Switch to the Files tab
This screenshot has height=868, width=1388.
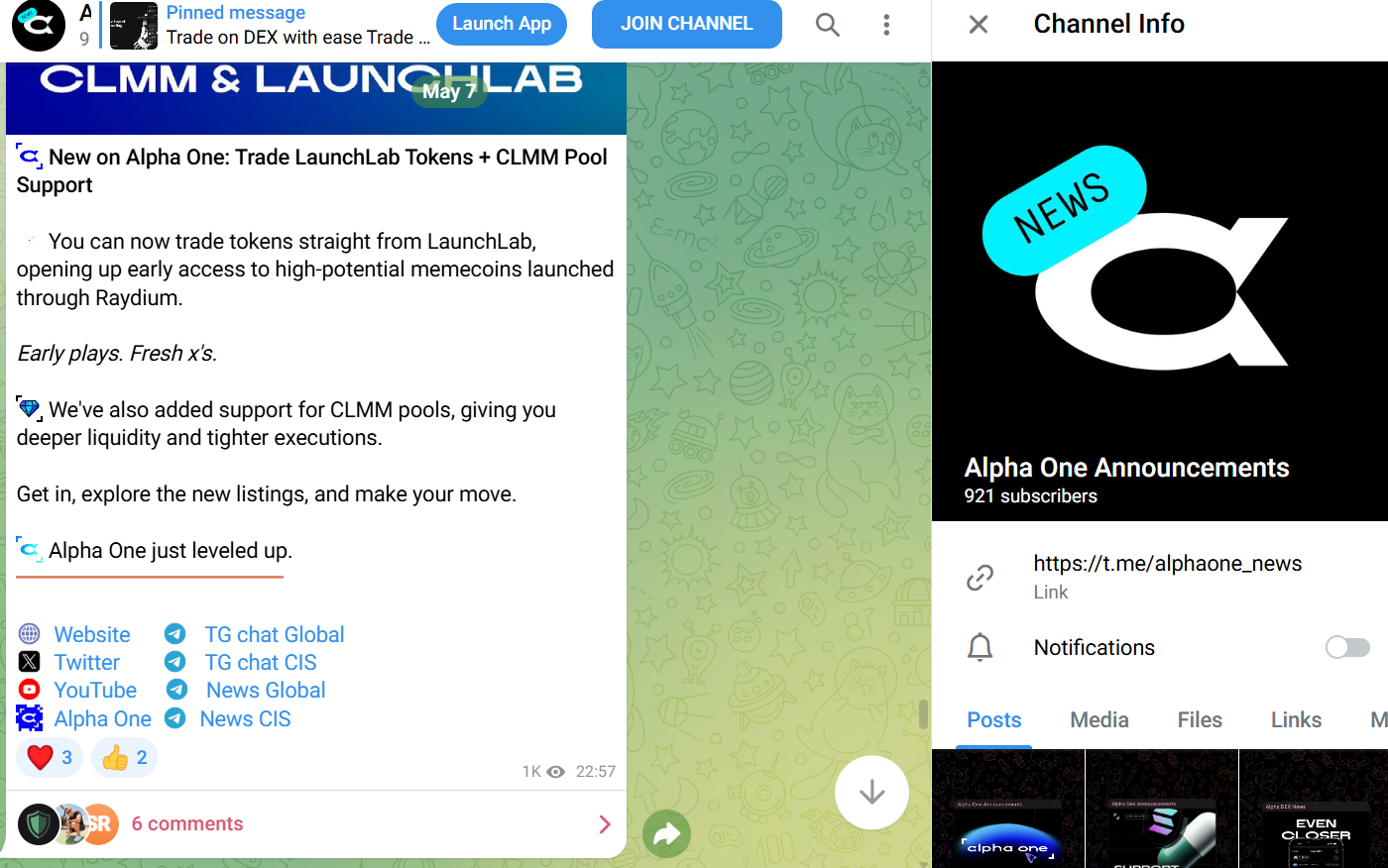[1200, 720]
